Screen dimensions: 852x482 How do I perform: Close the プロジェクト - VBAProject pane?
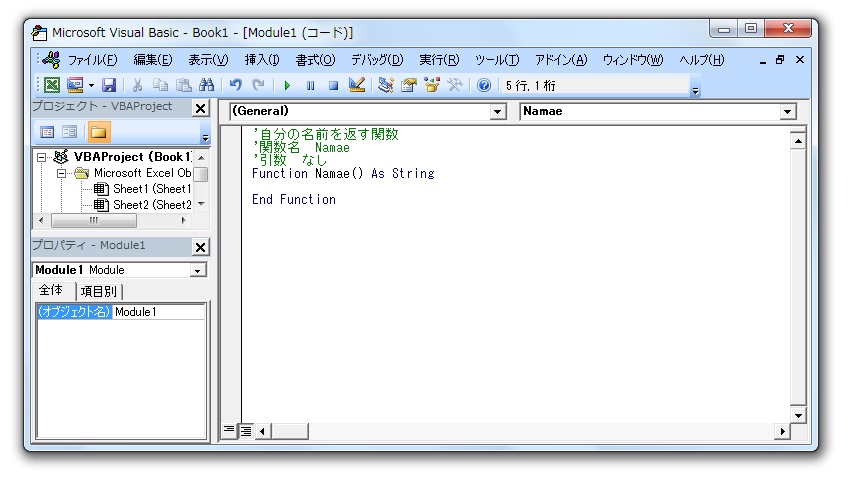201,109
